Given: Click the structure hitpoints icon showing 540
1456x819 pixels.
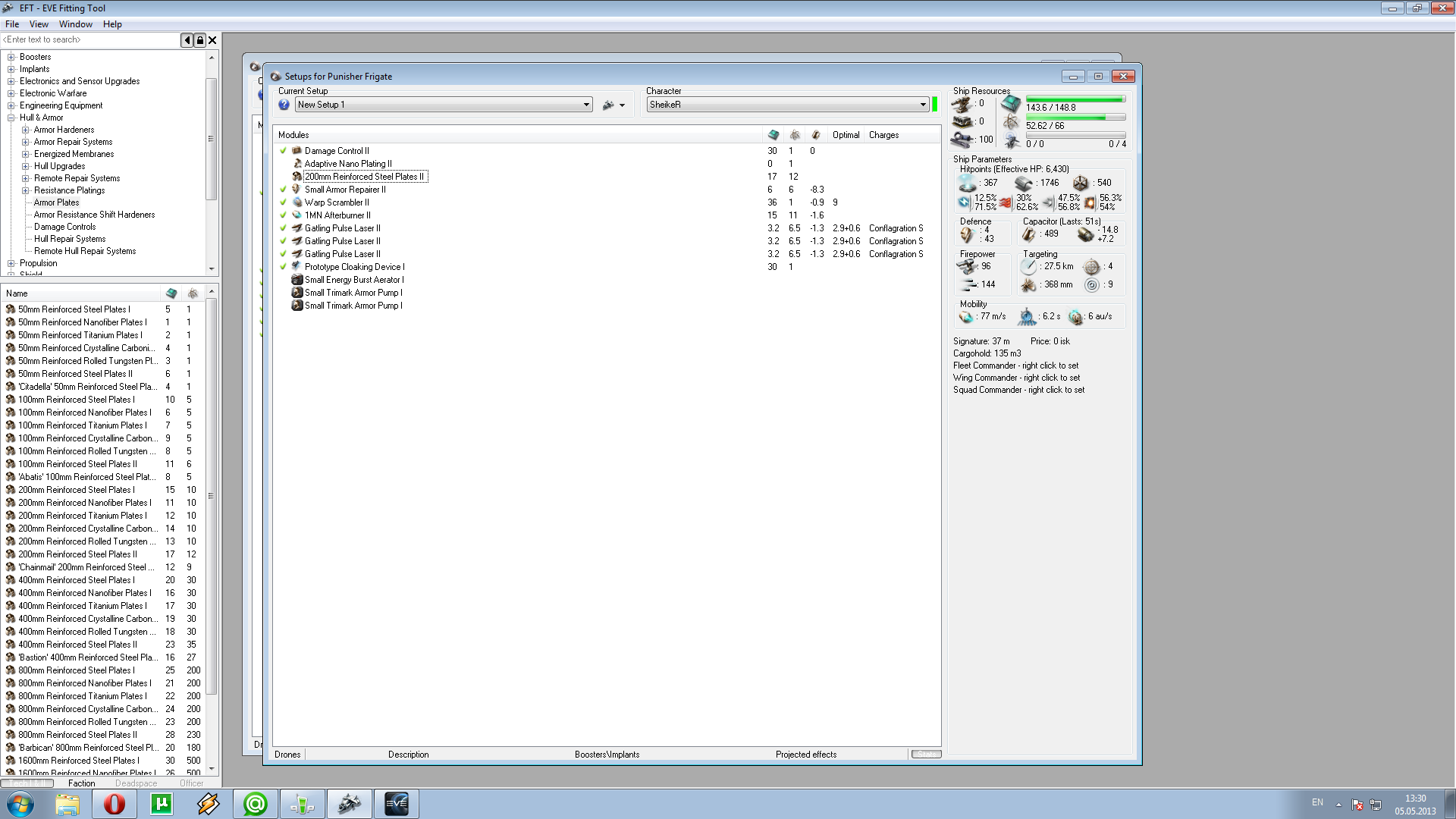Looking at the screenshot, I should pyautogui.click(x=1081, y=184).
